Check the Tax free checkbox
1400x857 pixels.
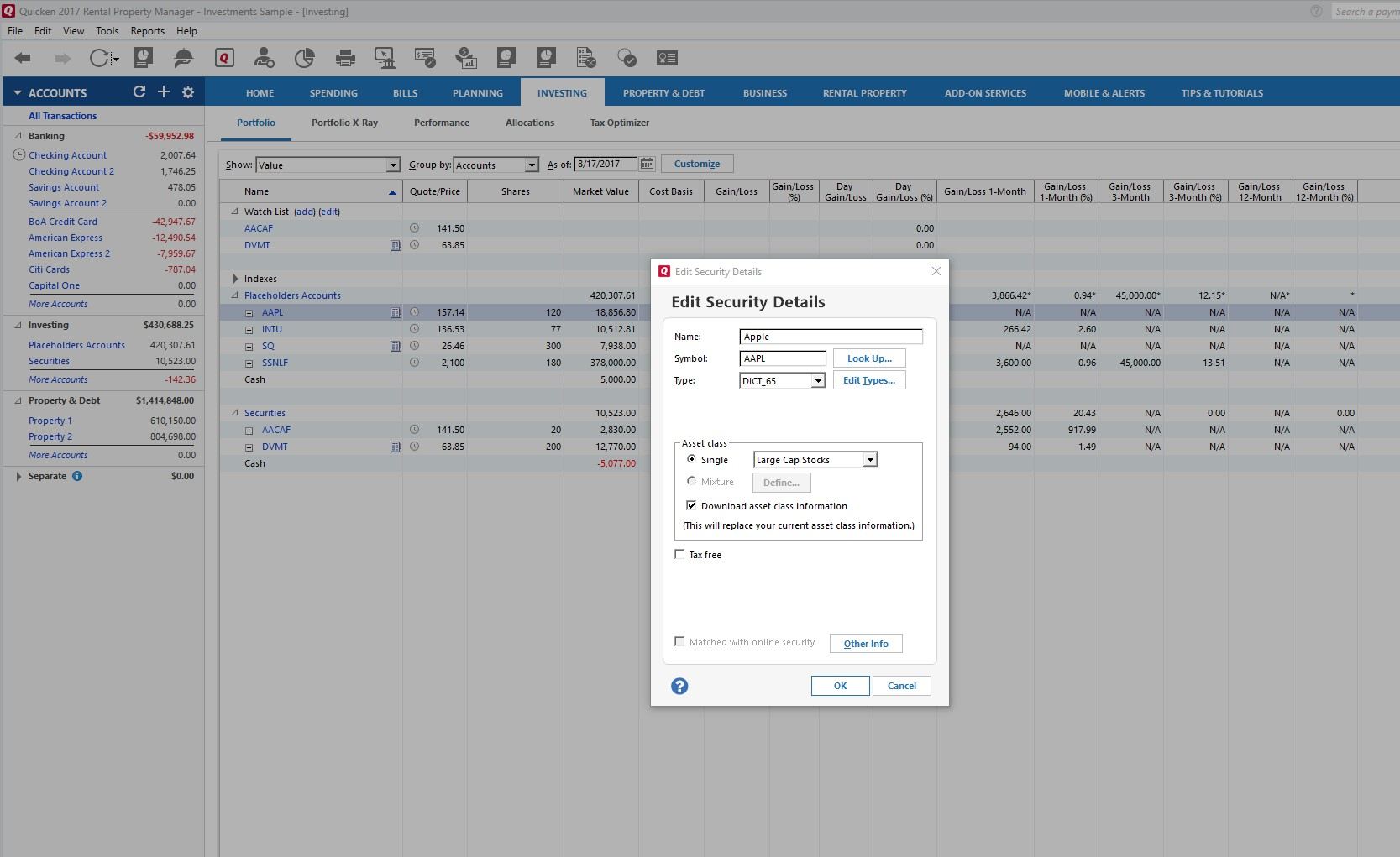pos(679,555)
